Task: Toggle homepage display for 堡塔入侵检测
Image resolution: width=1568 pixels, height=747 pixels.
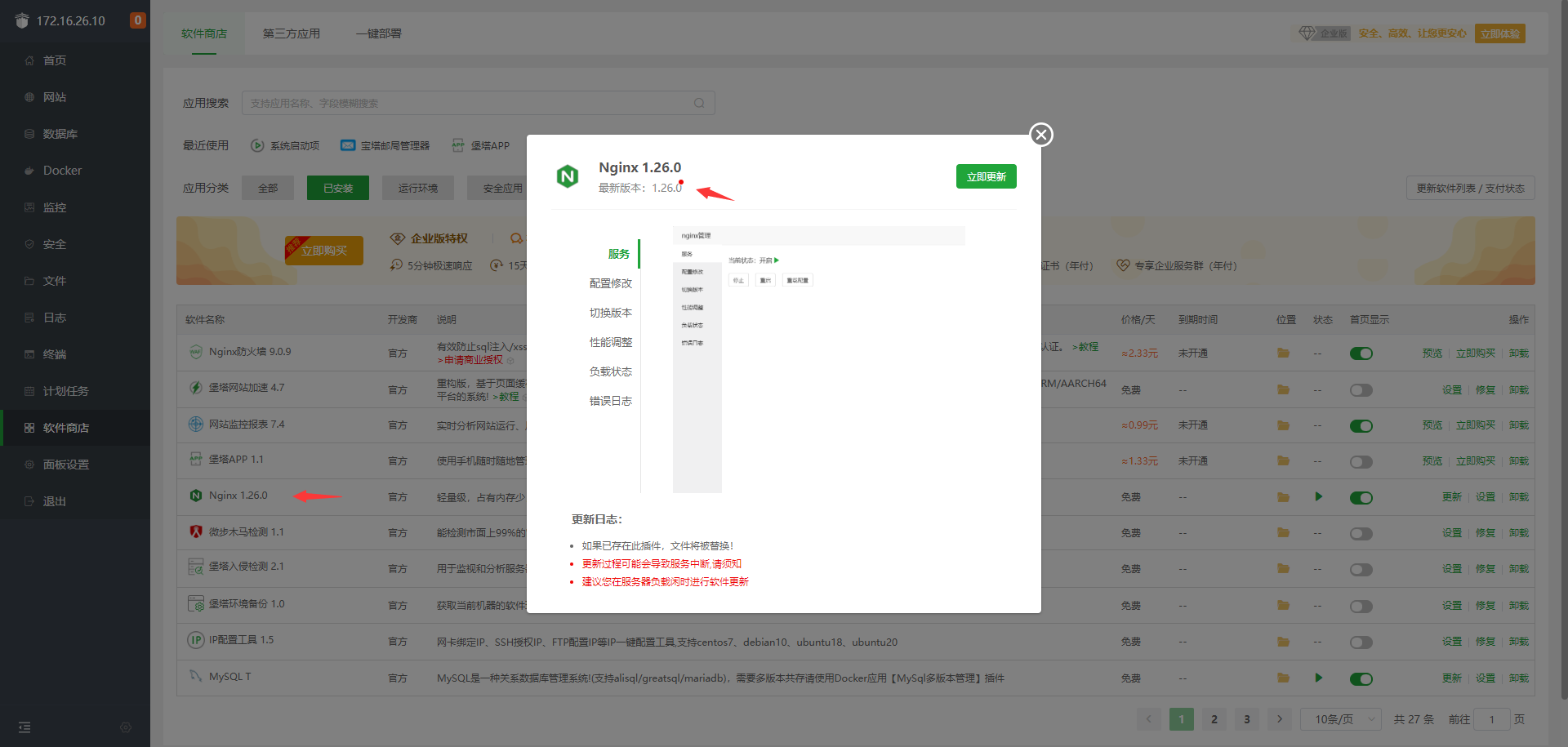Action: point(1361,570)
